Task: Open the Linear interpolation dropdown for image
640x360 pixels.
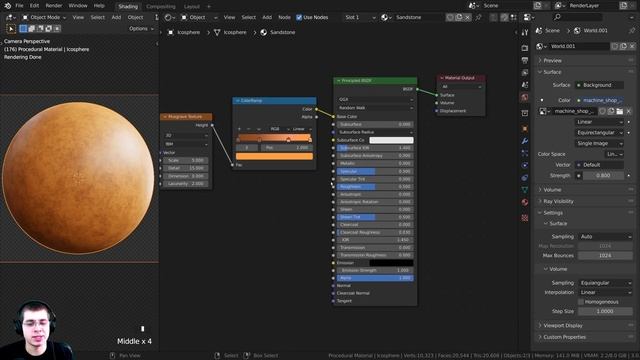Action: (600, 122)
